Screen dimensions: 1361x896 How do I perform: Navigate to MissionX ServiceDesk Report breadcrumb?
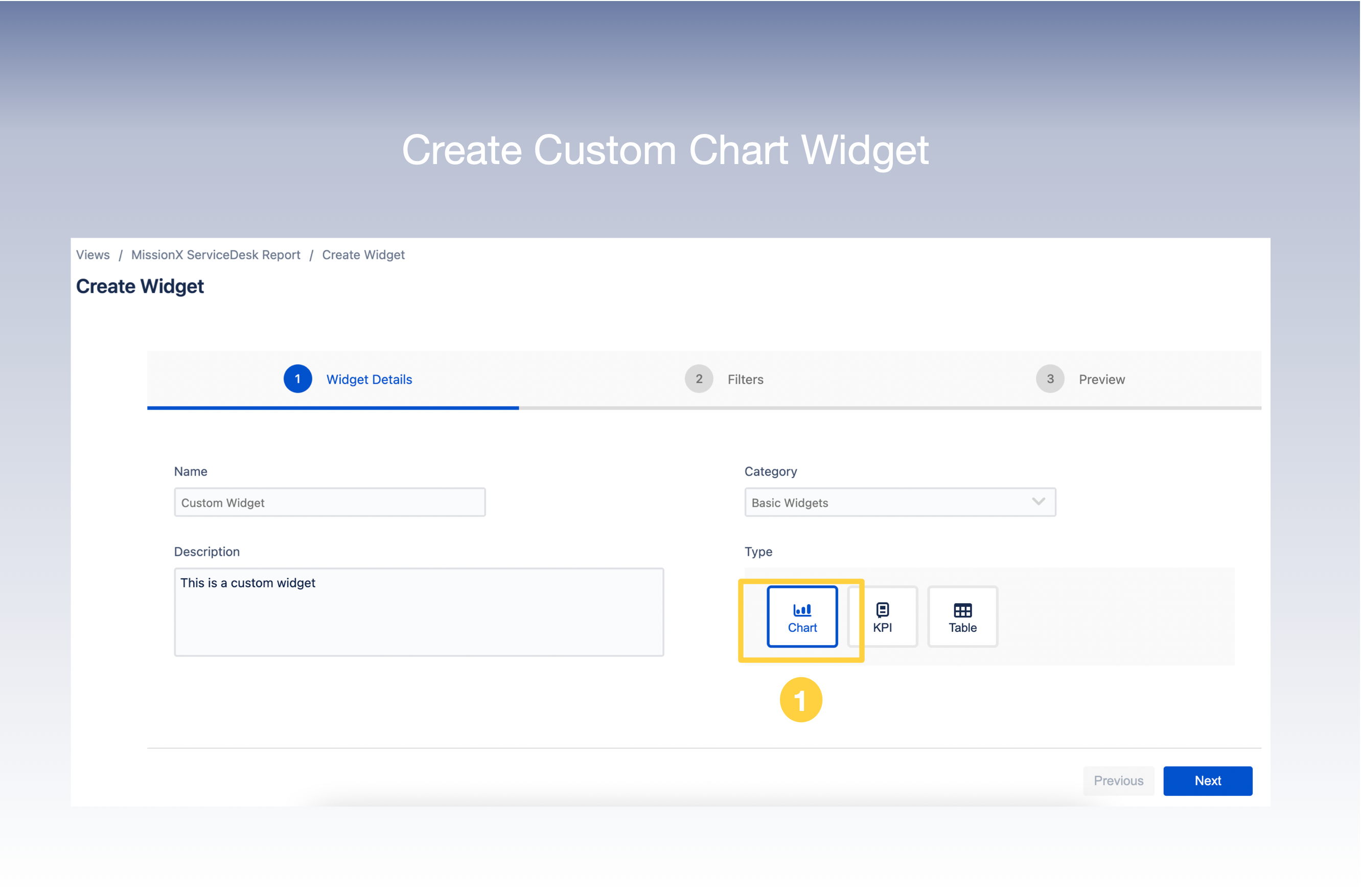coord(216,255)
